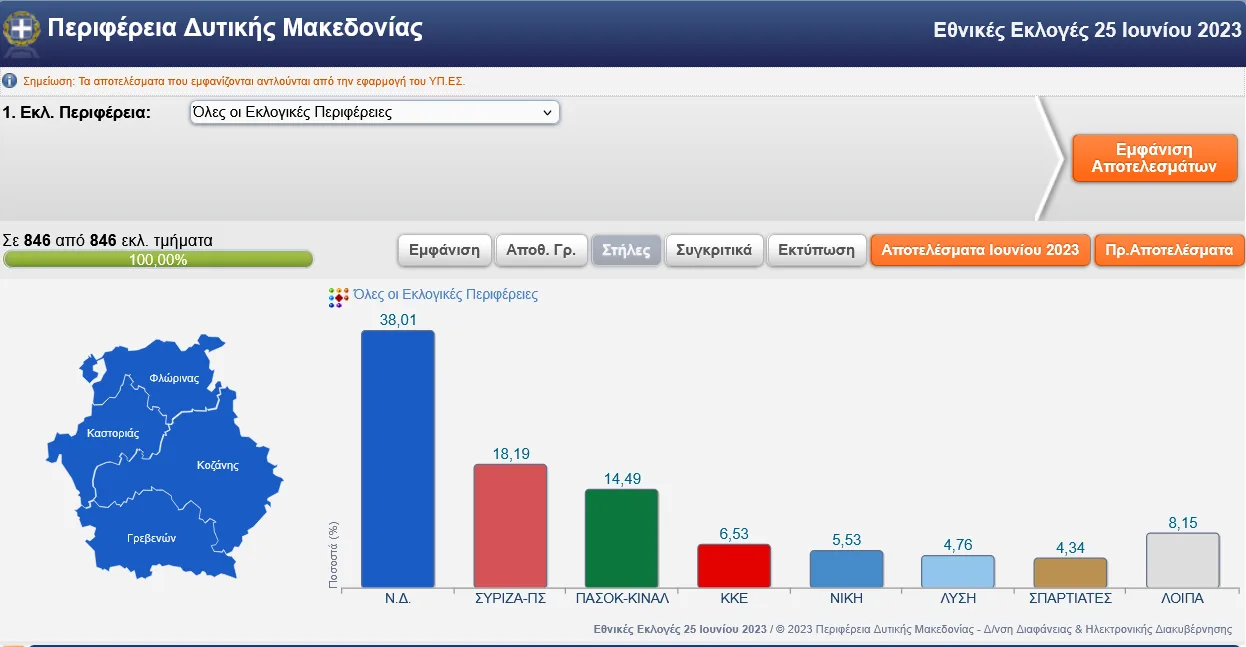Click the blue Ν.Δ. bar

pyautogui.click(x=397, y=459)
